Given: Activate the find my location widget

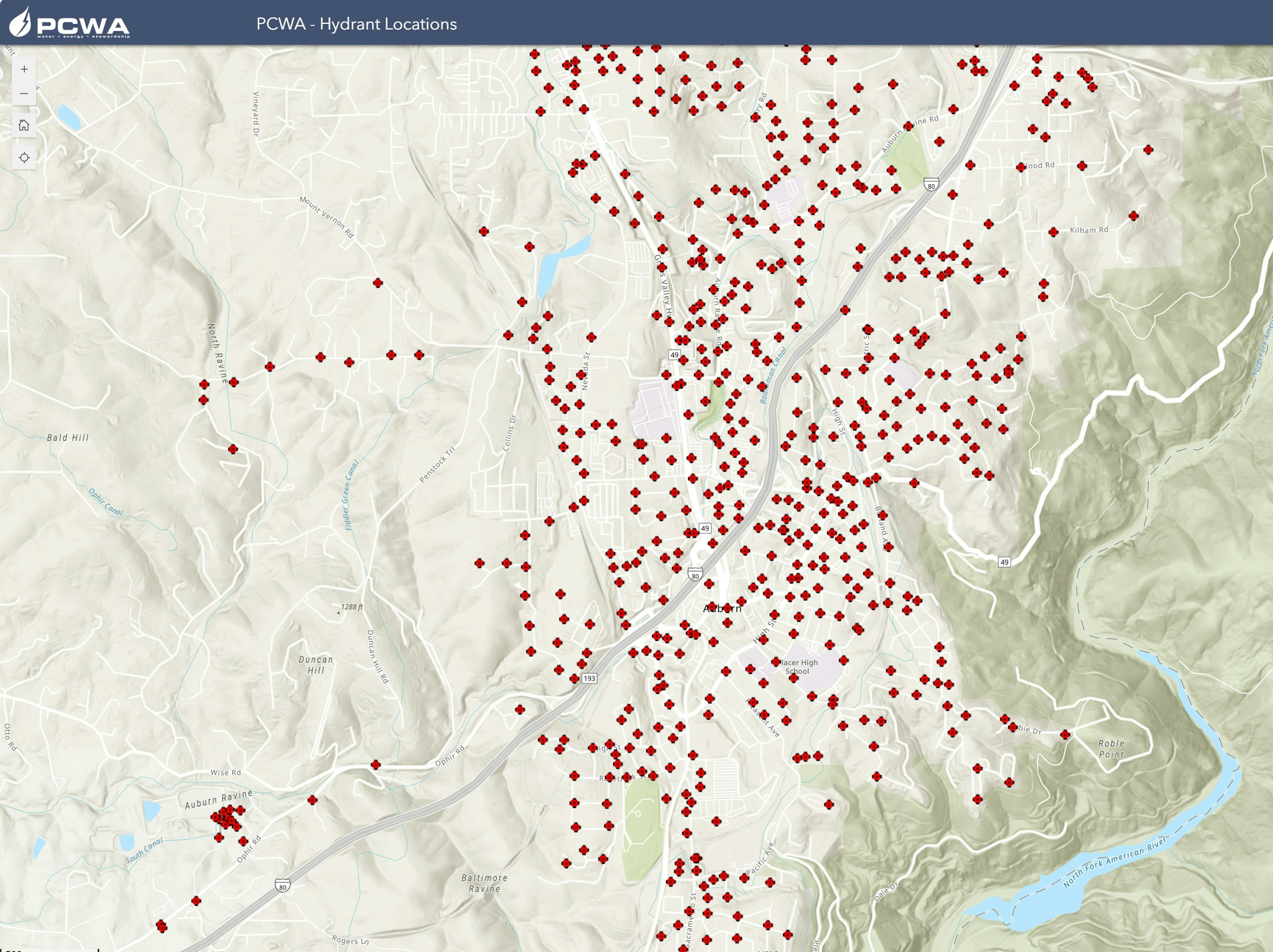Looking at the screenshot, I should coord(24,158).
